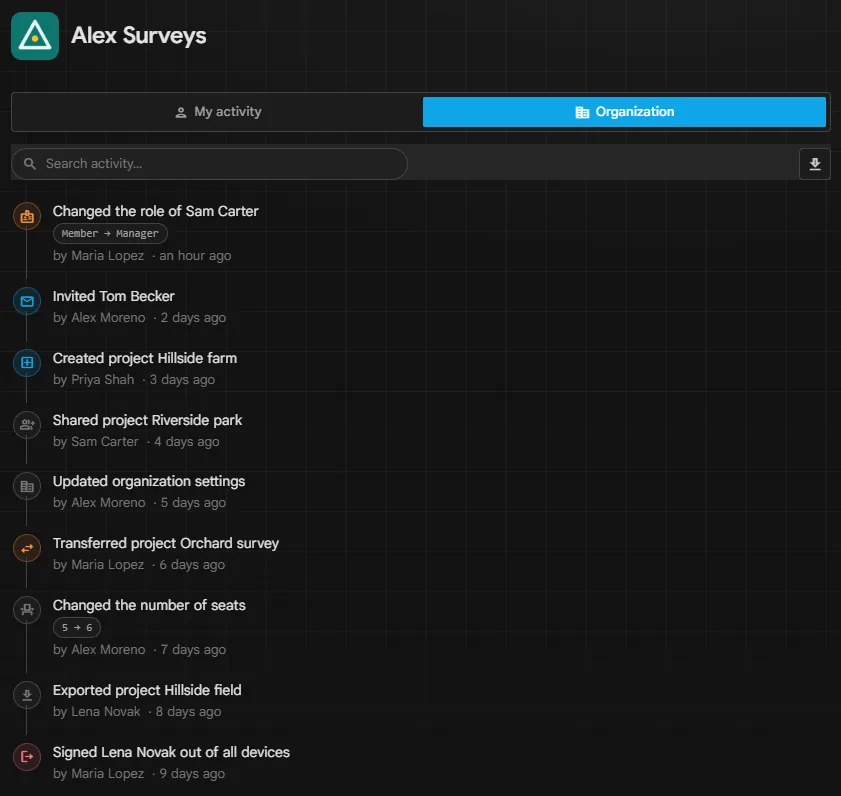Select the Organization tab
The height and width of the screenshot is (796, 841).
(624, 112)
